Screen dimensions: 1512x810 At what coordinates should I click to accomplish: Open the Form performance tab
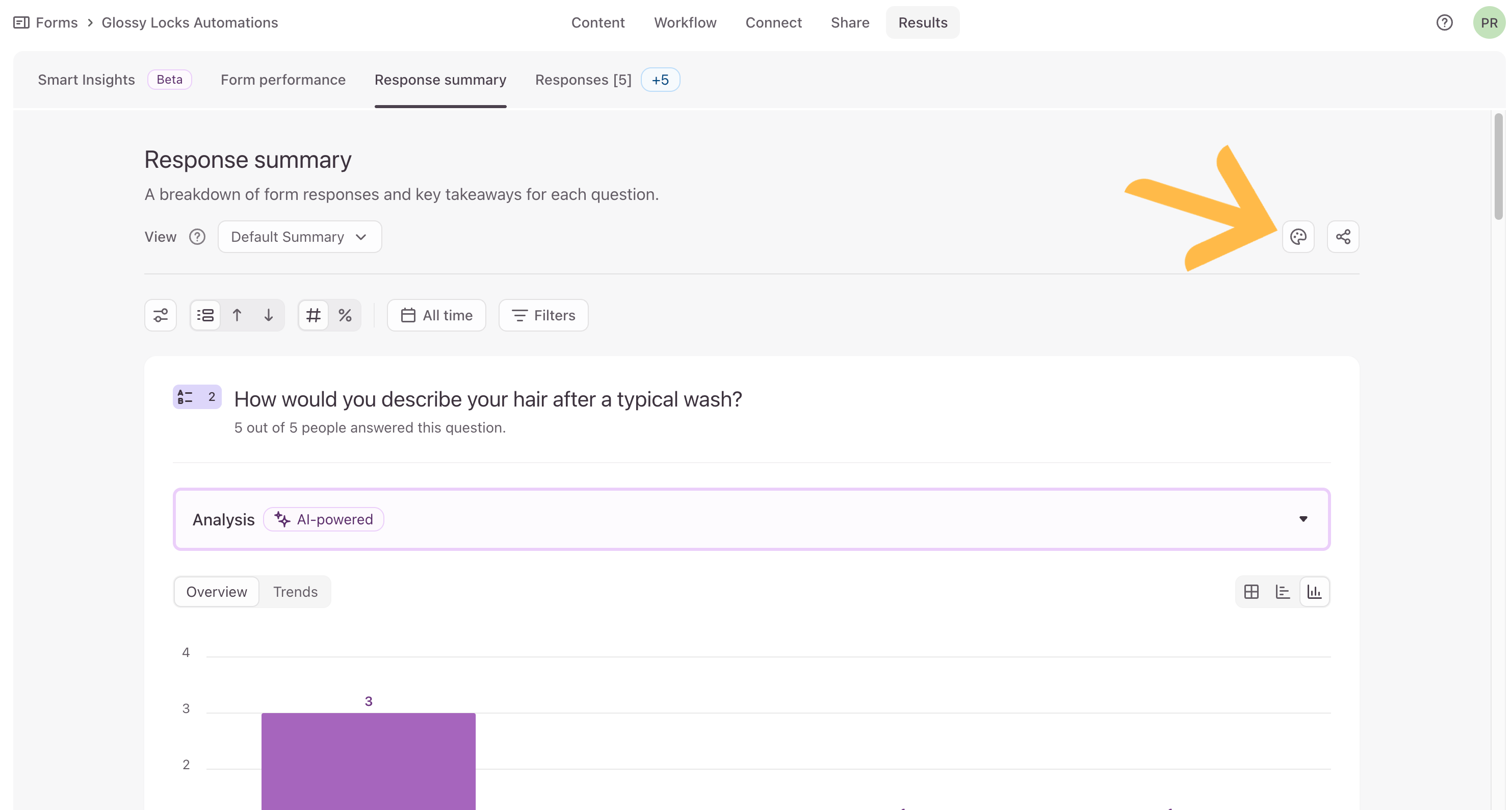coord(283,80)
